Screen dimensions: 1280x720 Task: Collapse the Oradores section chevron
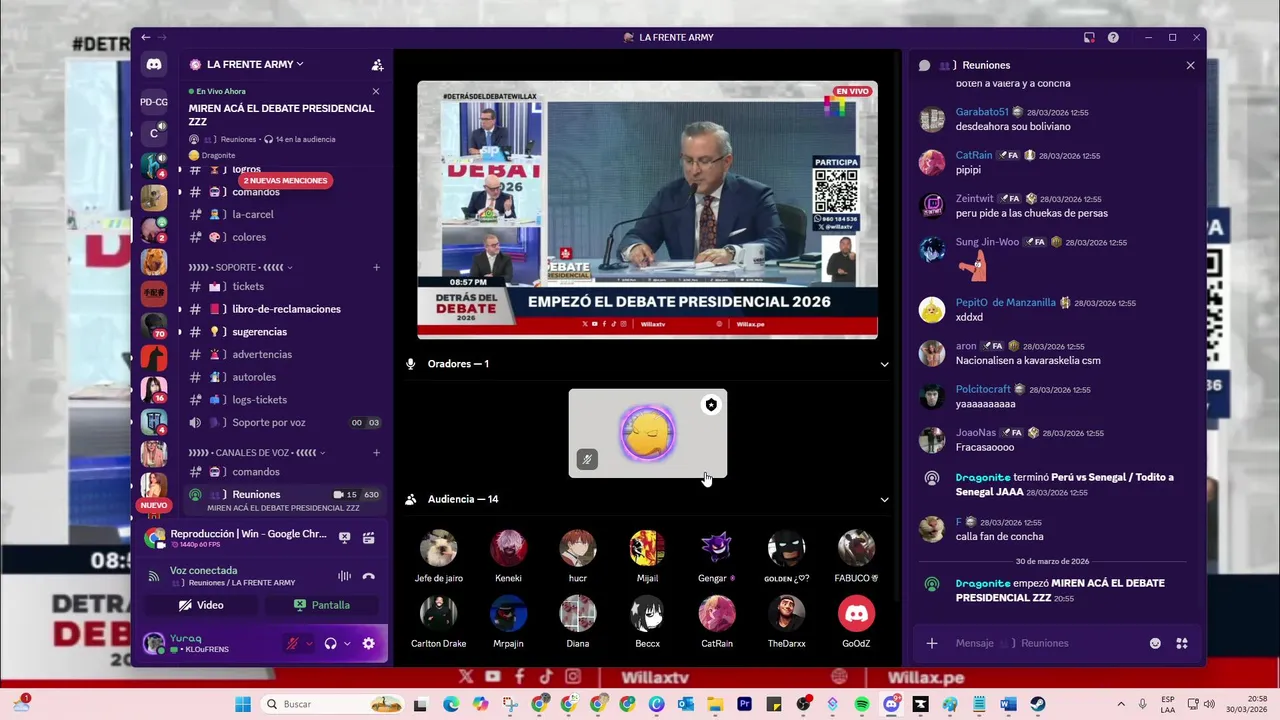tap(884, 364)
